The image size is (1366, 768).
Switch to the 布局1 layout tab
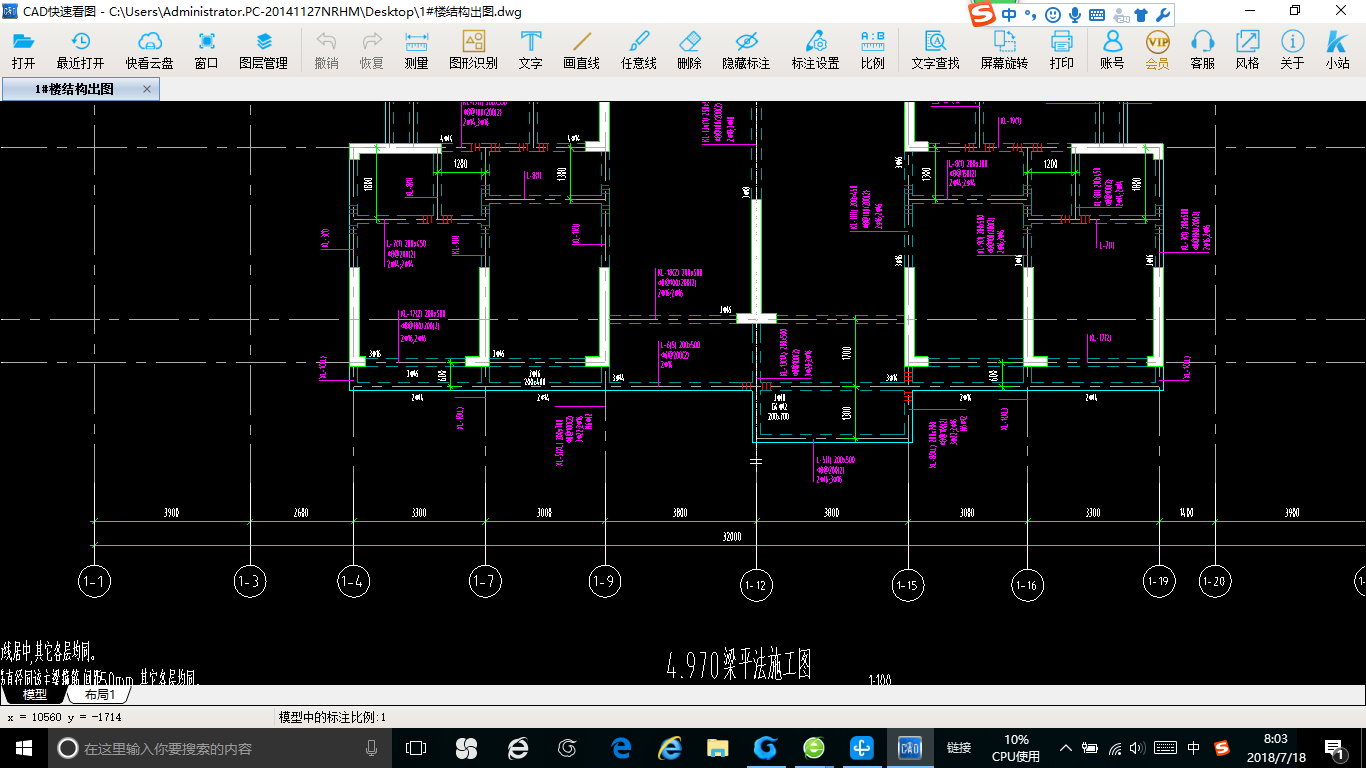click(x=99, y=694)
